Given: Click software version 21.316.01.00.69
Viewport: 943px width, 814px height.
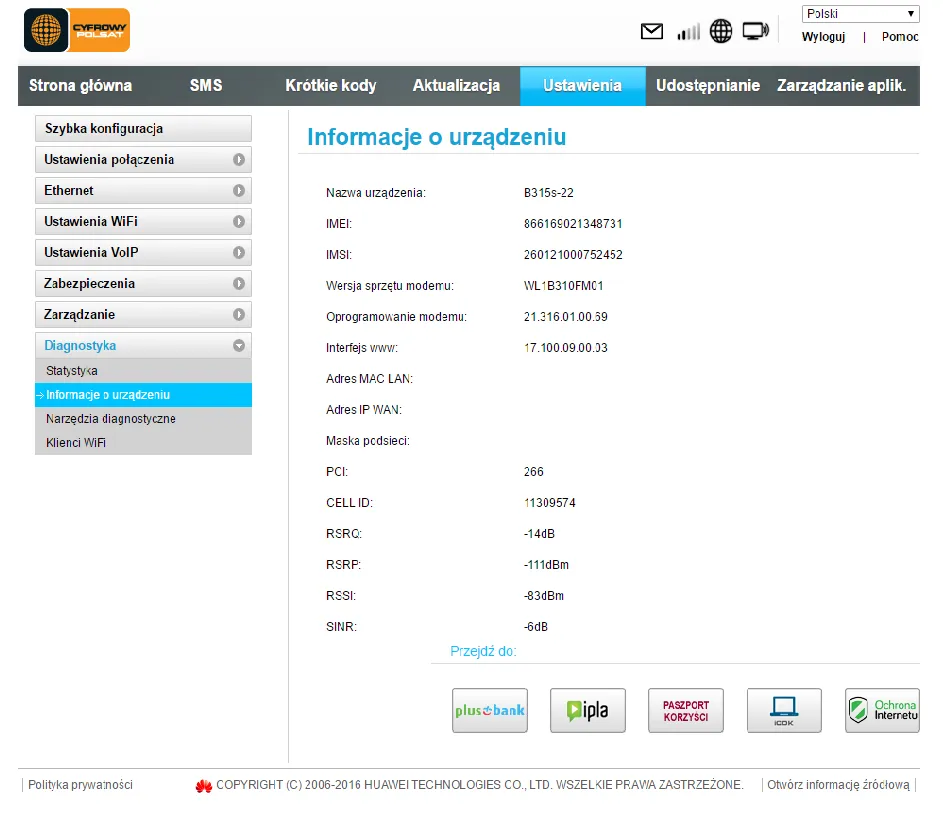Looking at the screenshot, I should pyautogui.click(x=565, y=317).
